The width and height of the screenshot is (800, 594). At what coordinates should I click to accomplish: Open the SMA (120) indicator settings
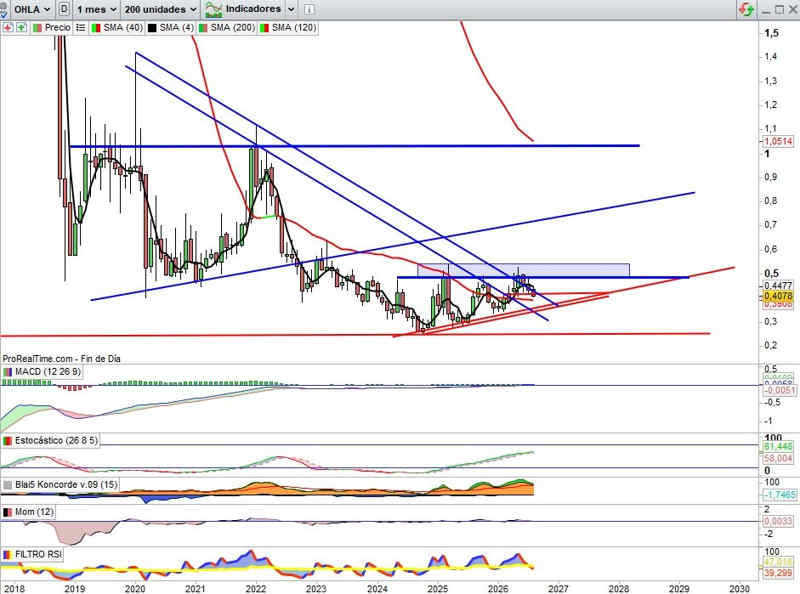(x=294, y=28)
